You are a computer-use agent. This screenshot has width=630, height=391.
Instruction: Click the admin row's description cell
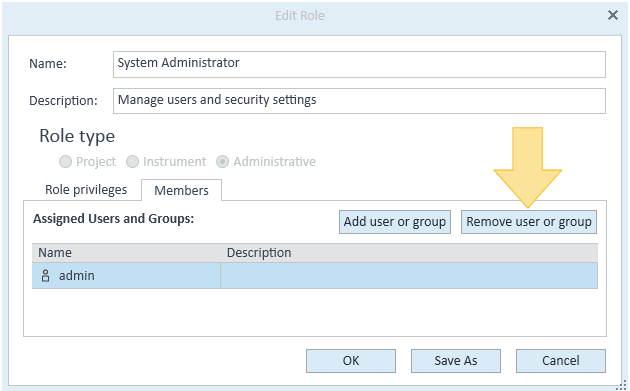(409, 276)
